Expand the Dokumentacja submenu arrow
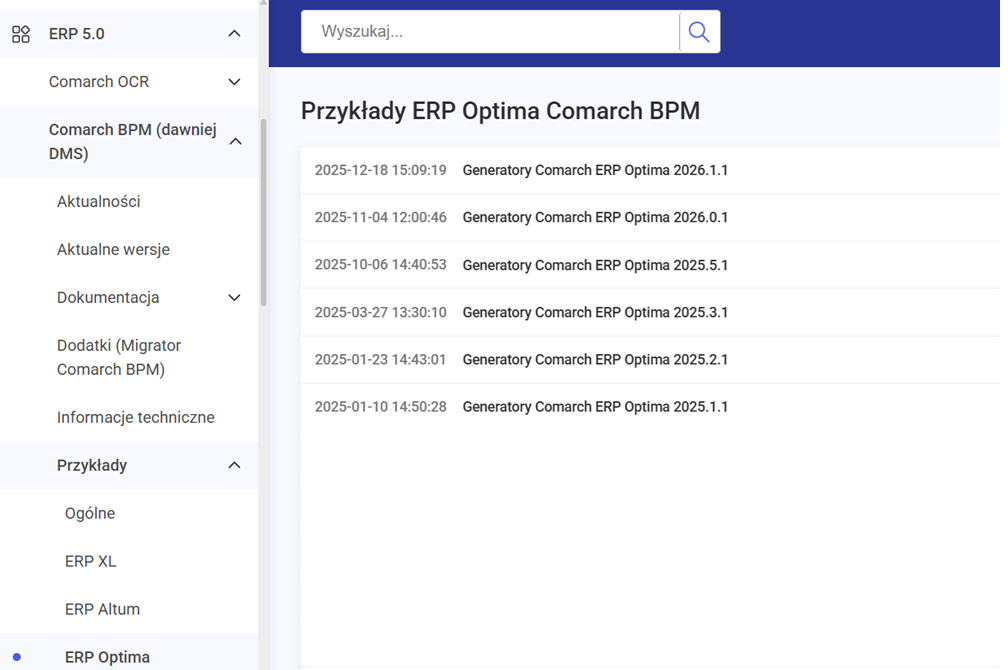This screenshot has height=670, width=1008. coord(234,298)
